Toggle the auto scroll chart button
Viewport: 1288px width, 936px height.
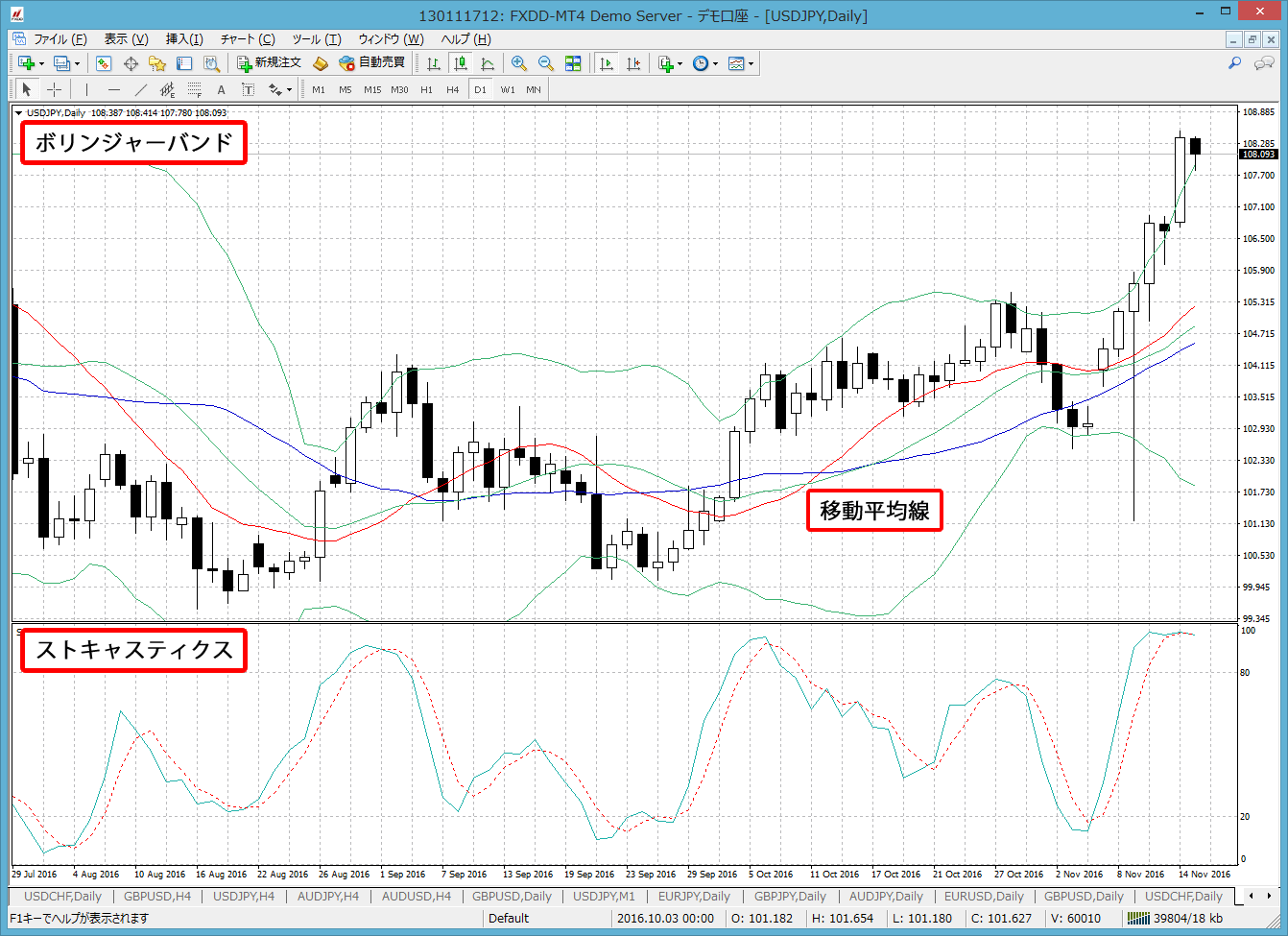tap(607, 63)
